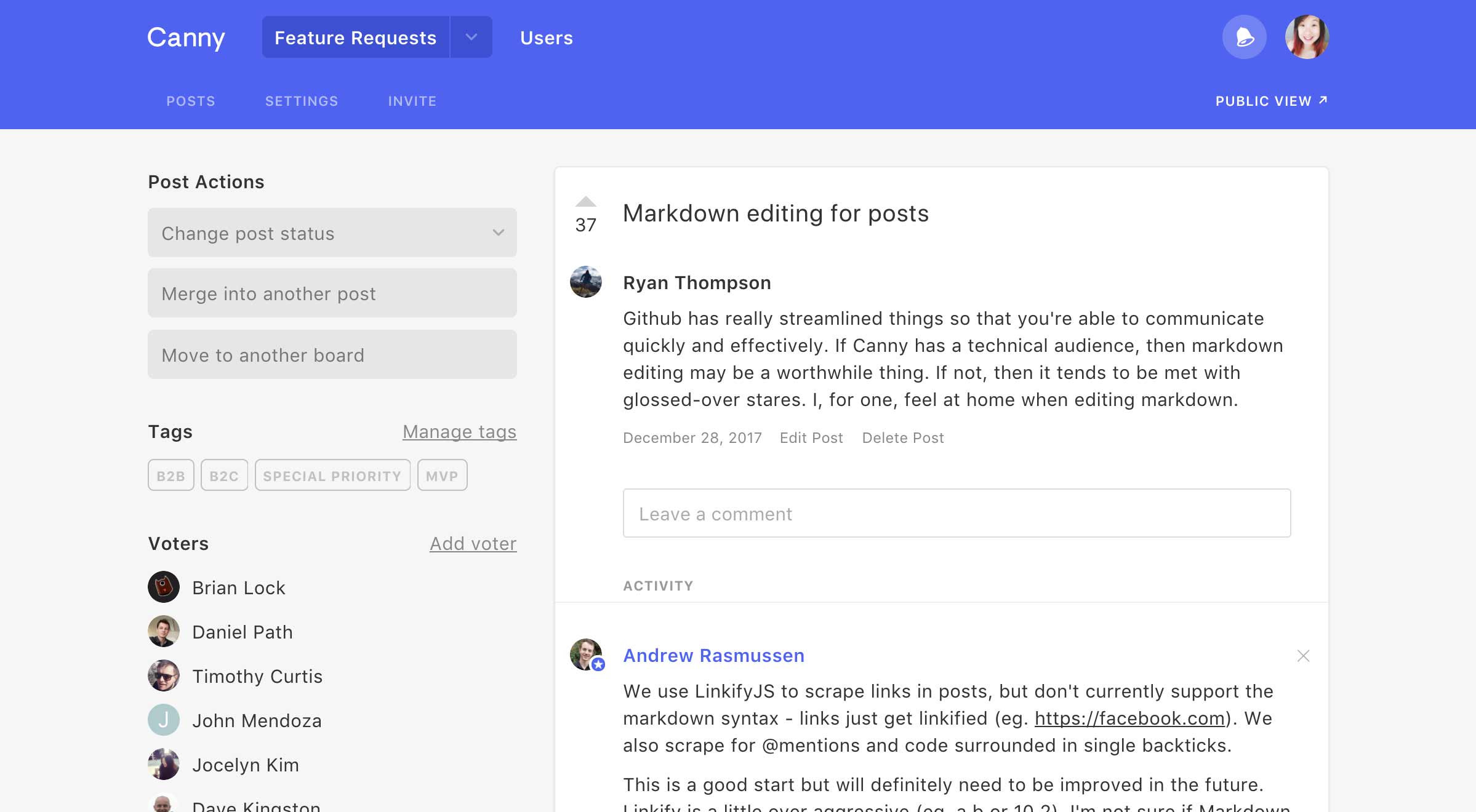This screenshot has width=1476, height=812.
Task: Switch to the Posts tab
Action: pos(191,101)
